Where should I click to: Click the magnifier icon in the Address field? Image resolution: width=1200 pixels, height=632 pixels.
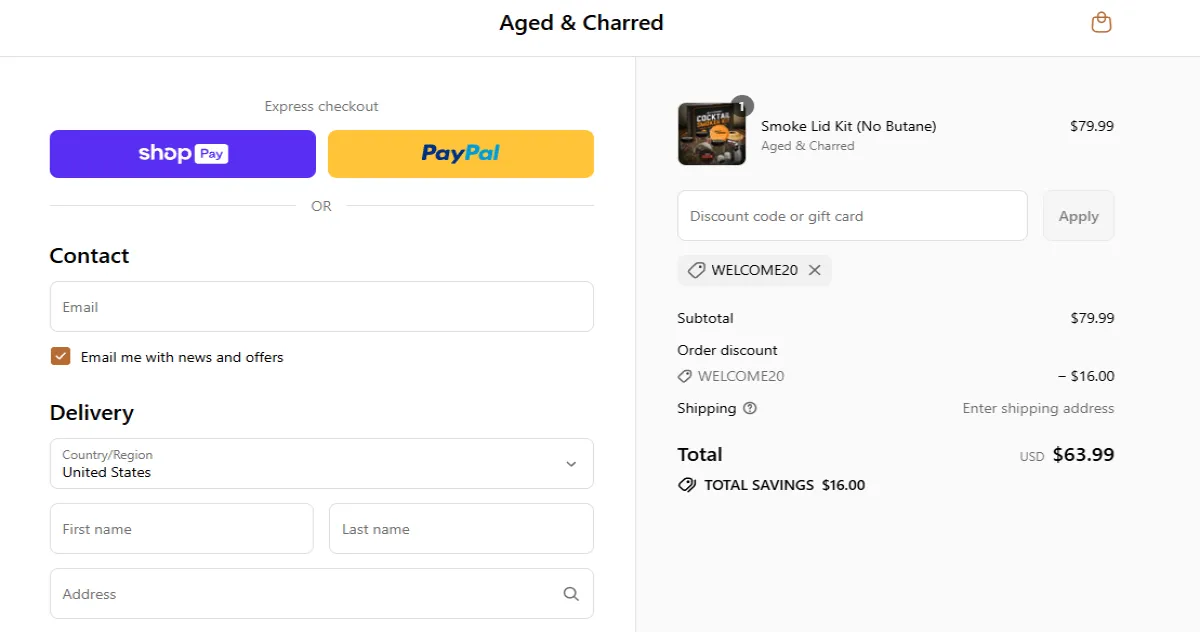571,593
